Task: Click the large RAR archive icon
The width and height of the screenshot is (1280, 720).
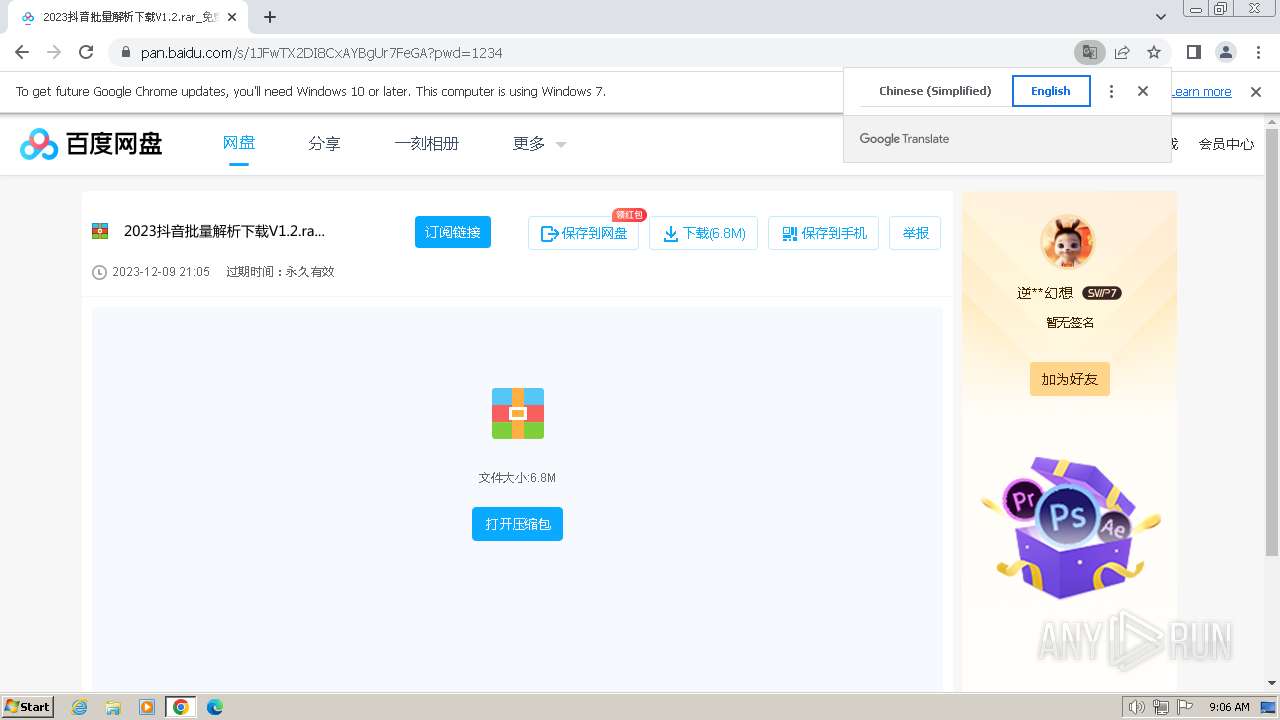Action: tap(518, 413)
